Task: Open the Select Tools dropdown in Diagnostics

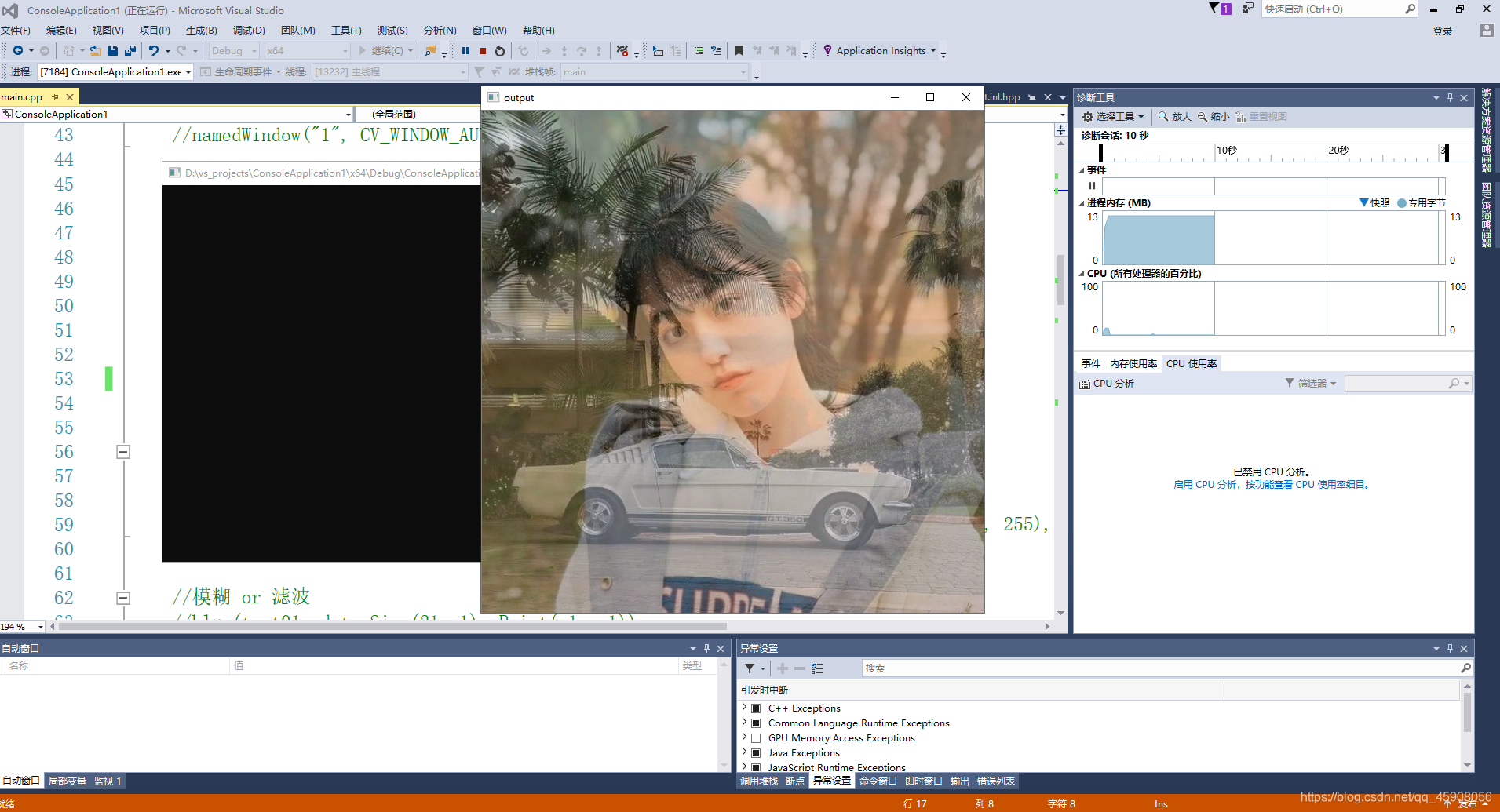Action: coord(1113,117)
